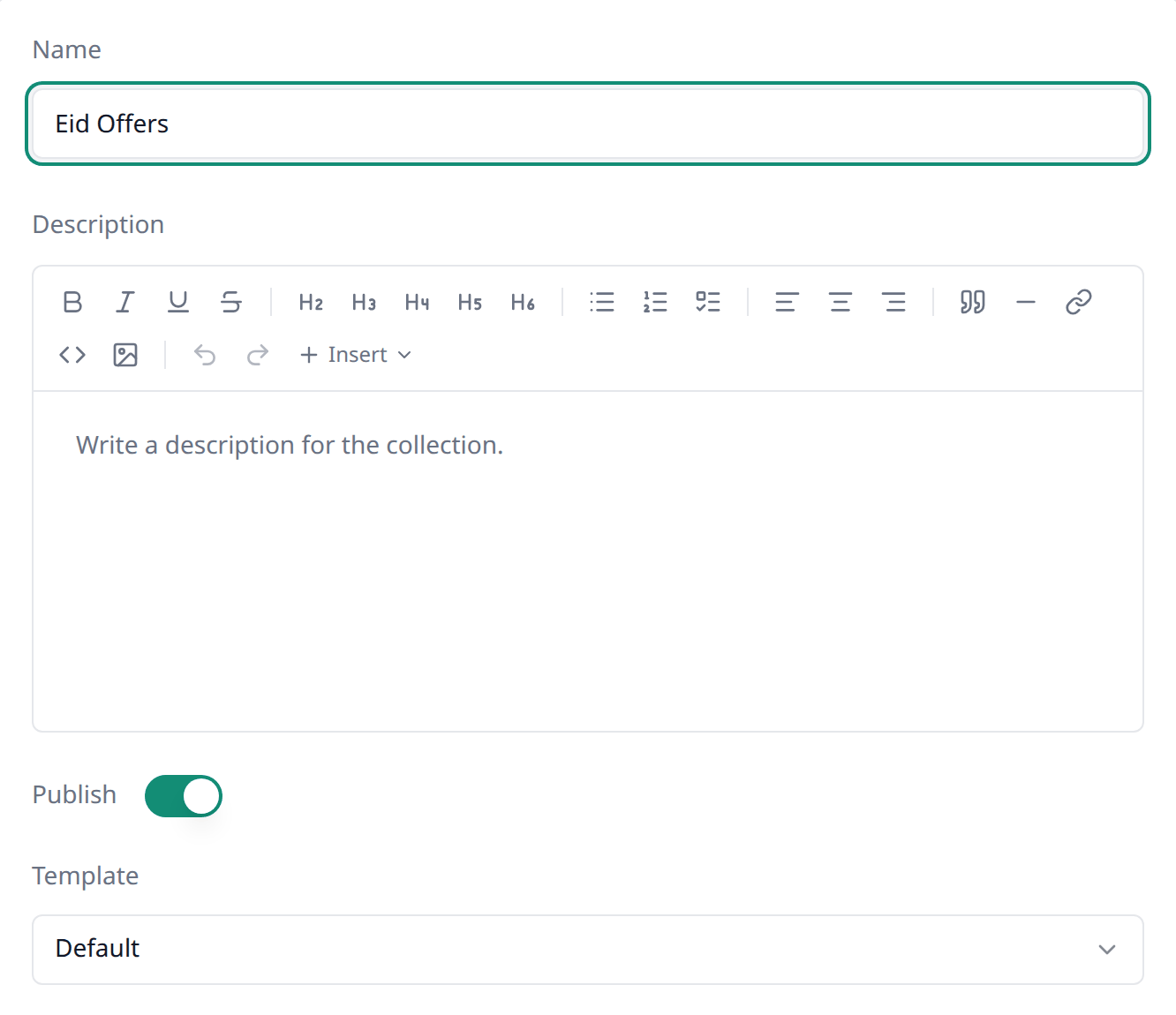Screen dimensions: 1176x1015
Task: Open the Insert dropdown menu
Action: (356, 355)
